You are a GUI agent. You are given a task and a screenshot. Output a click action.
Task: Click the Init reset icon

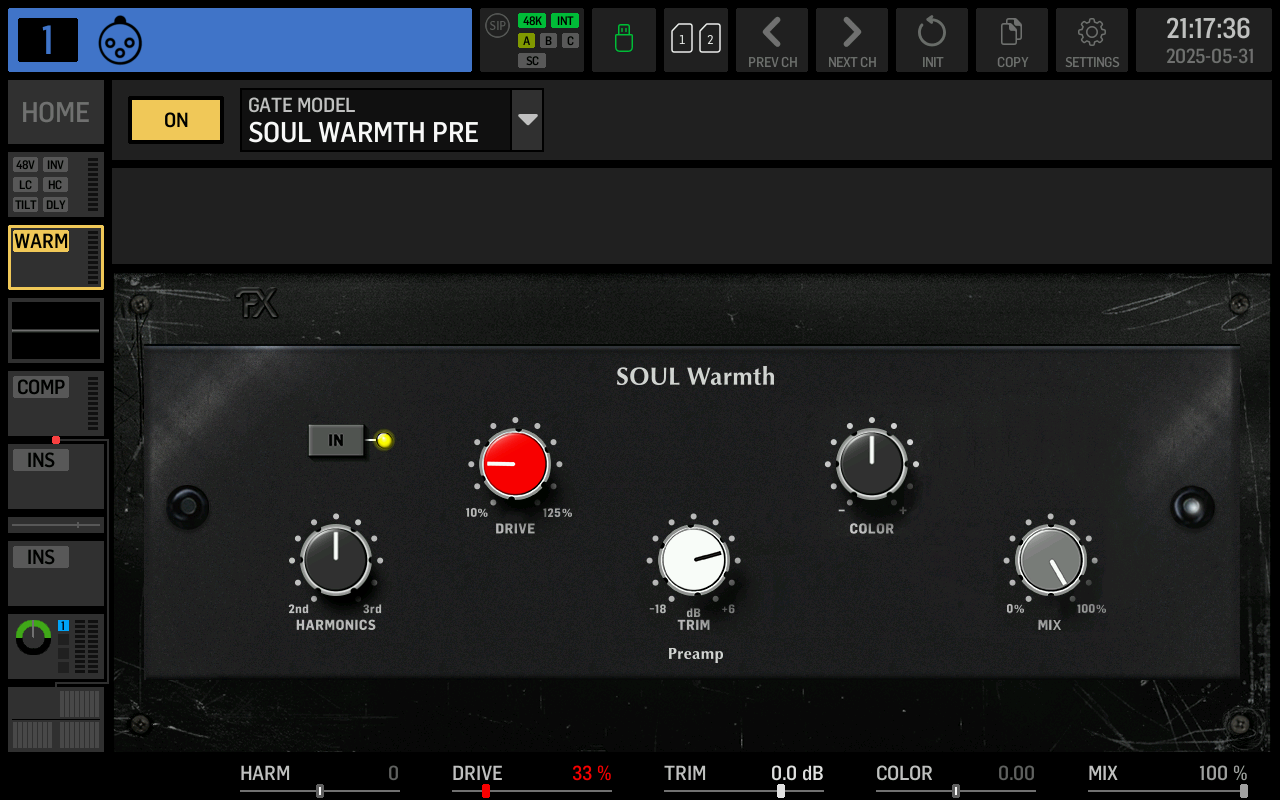tap(932, 40)
